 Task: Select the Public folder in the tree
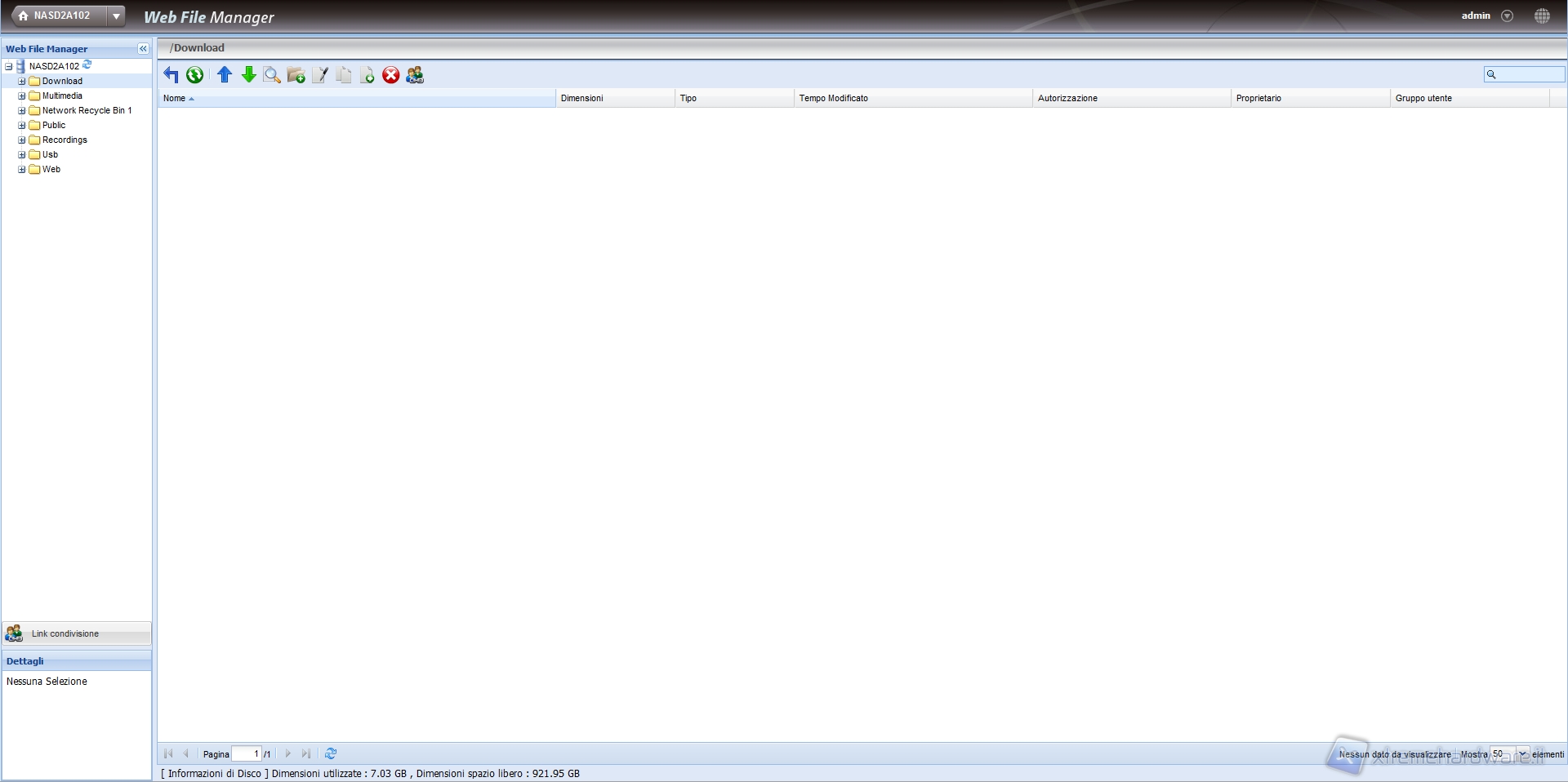pos(54,126)
